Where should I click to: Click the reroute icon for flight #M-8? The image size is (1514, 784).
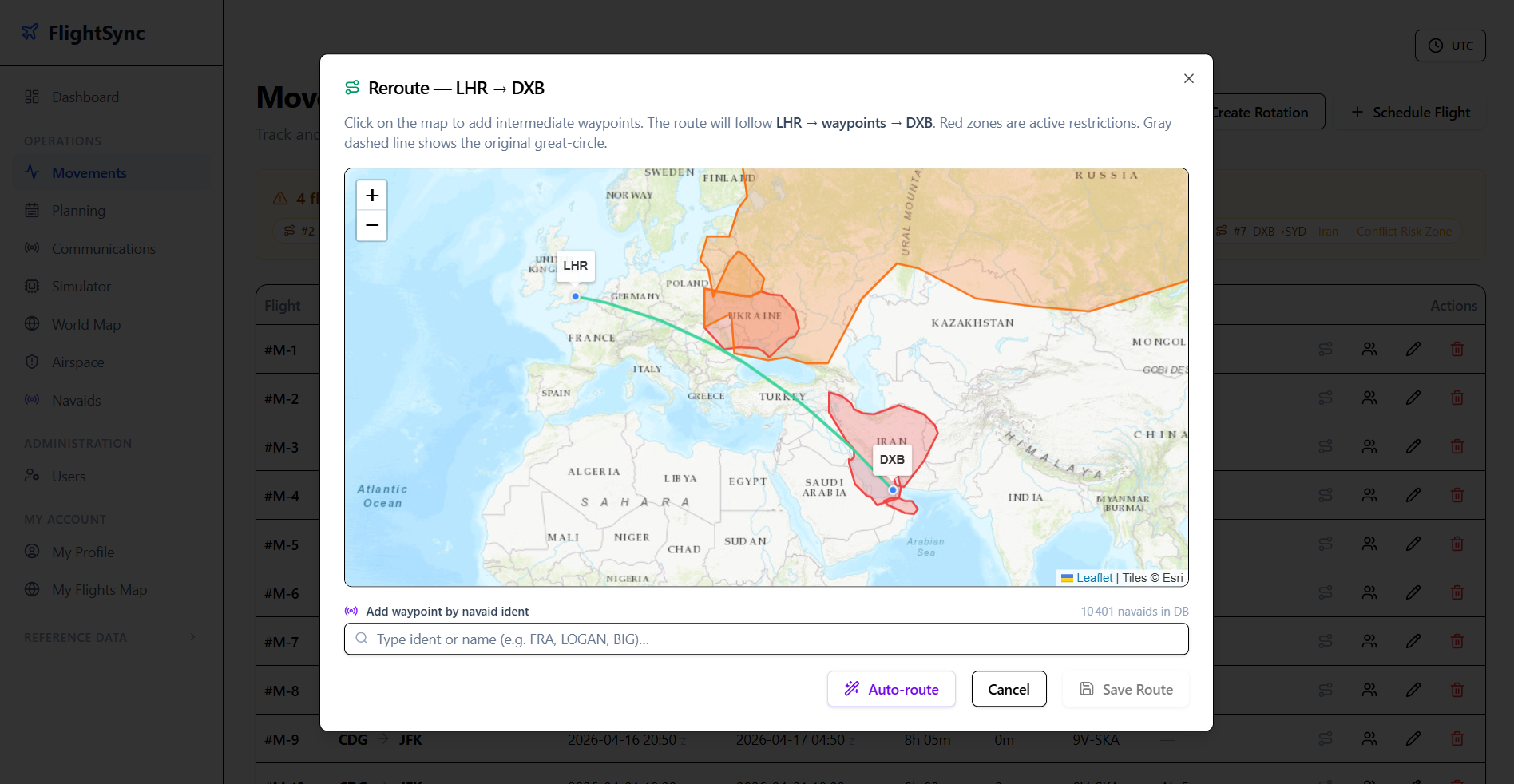point(1326,690)
